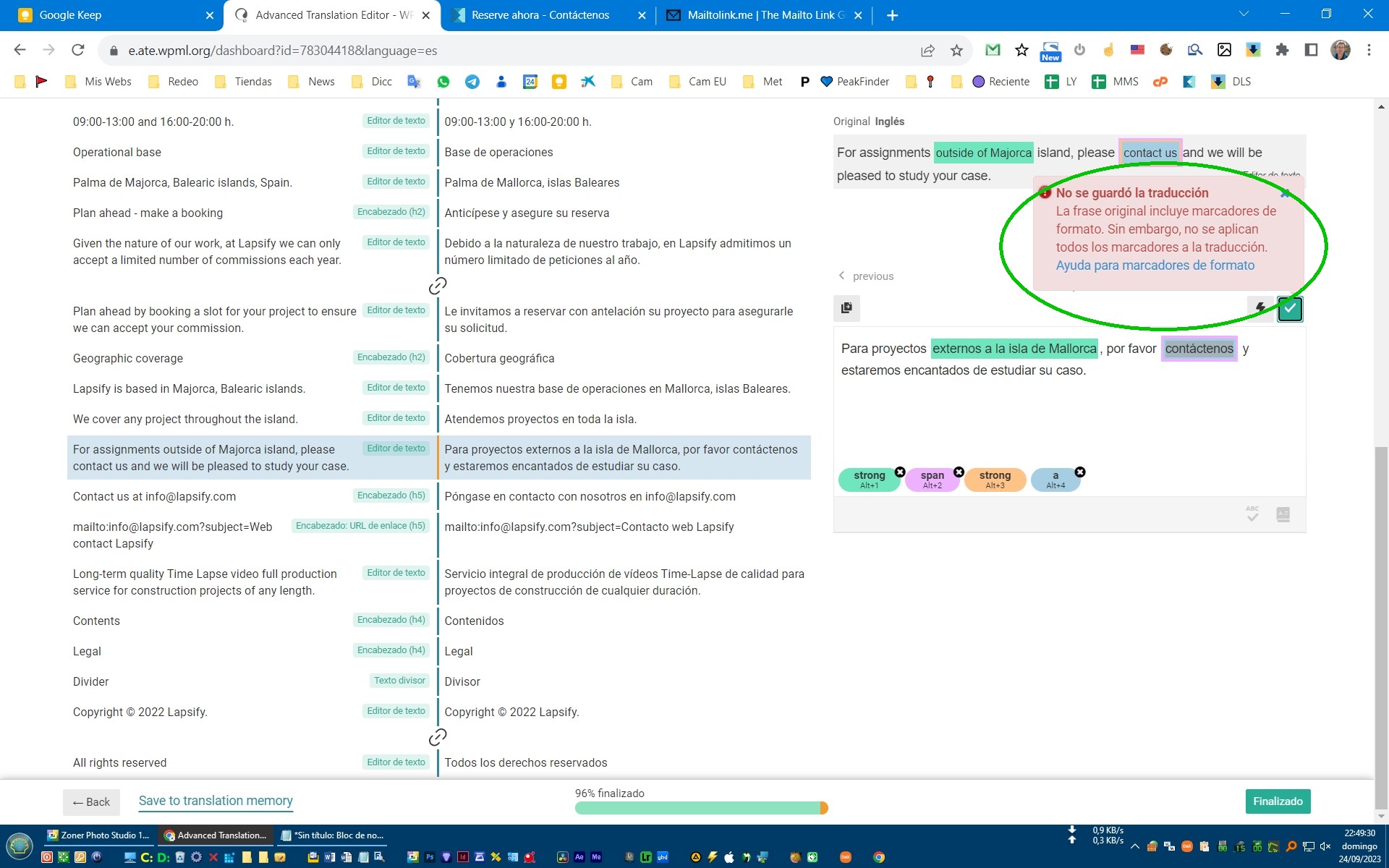The width and height of the screenshot is (1389, 868).
Task: Open the Cam EU bookmark folder
Action: click(x=698, y=82)
